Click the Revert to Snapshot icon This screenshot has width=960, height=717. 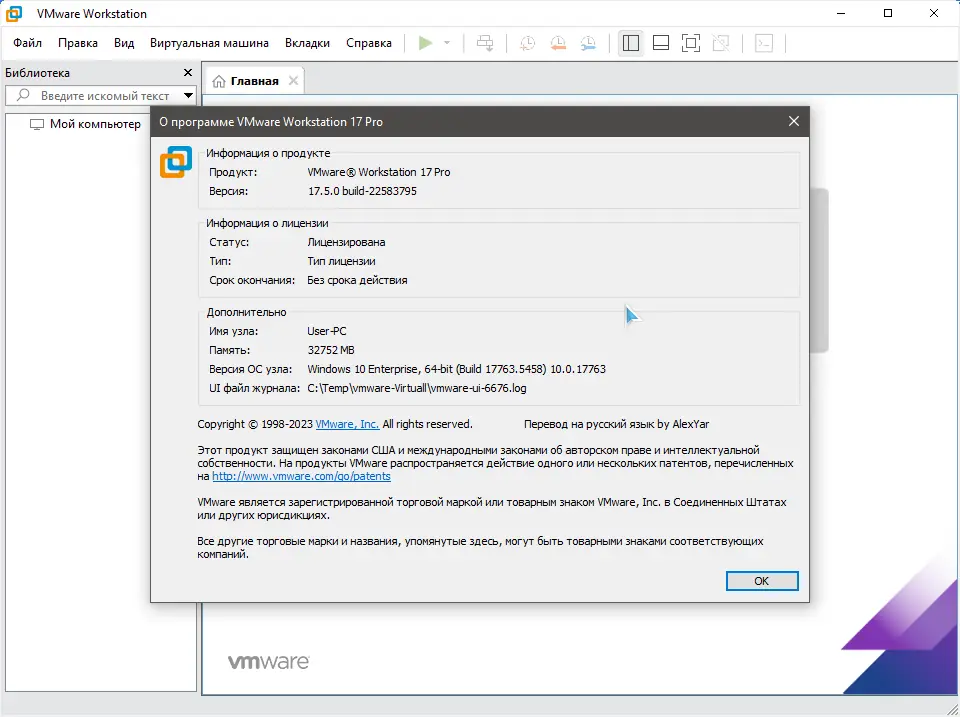coord(558,43)
